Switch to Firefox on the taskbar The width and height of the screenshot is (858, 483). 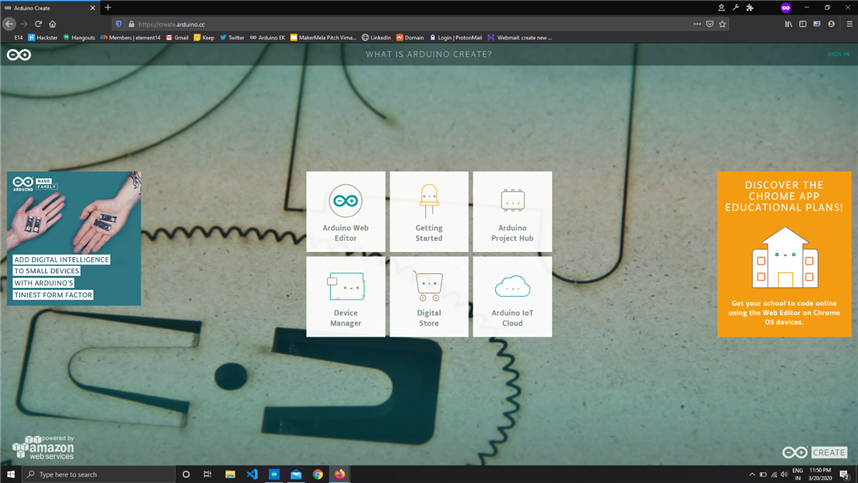click(x=340, y=474)
